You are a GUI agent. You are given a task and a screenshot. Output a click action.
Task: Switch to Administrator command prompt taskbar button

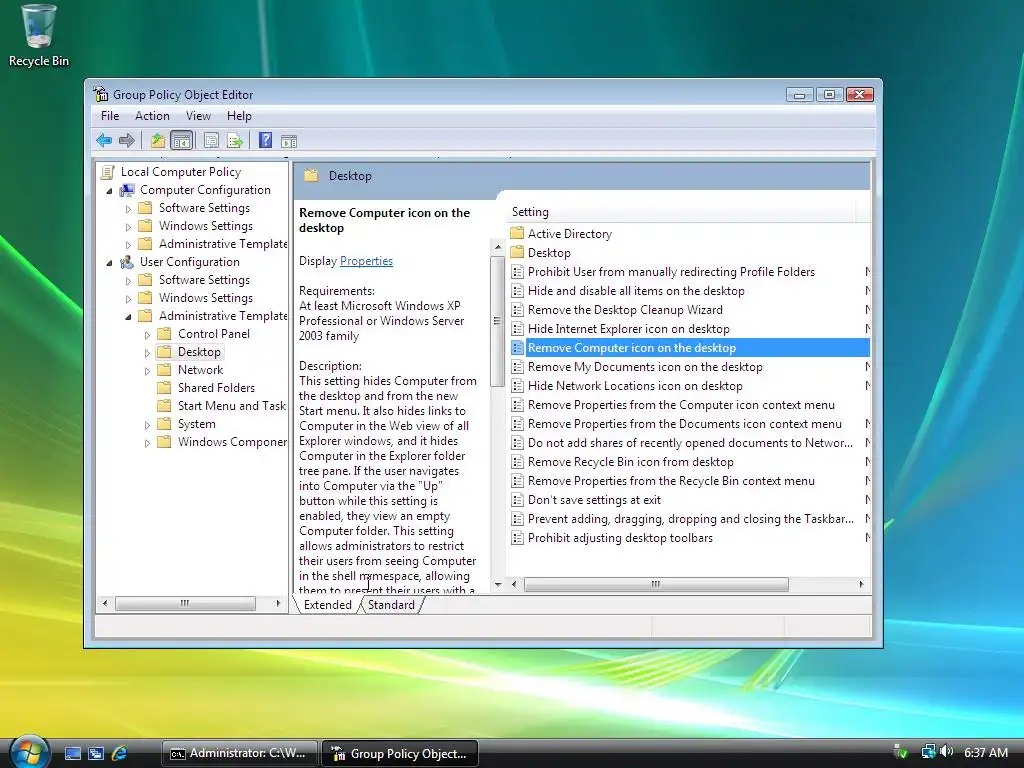240,753
